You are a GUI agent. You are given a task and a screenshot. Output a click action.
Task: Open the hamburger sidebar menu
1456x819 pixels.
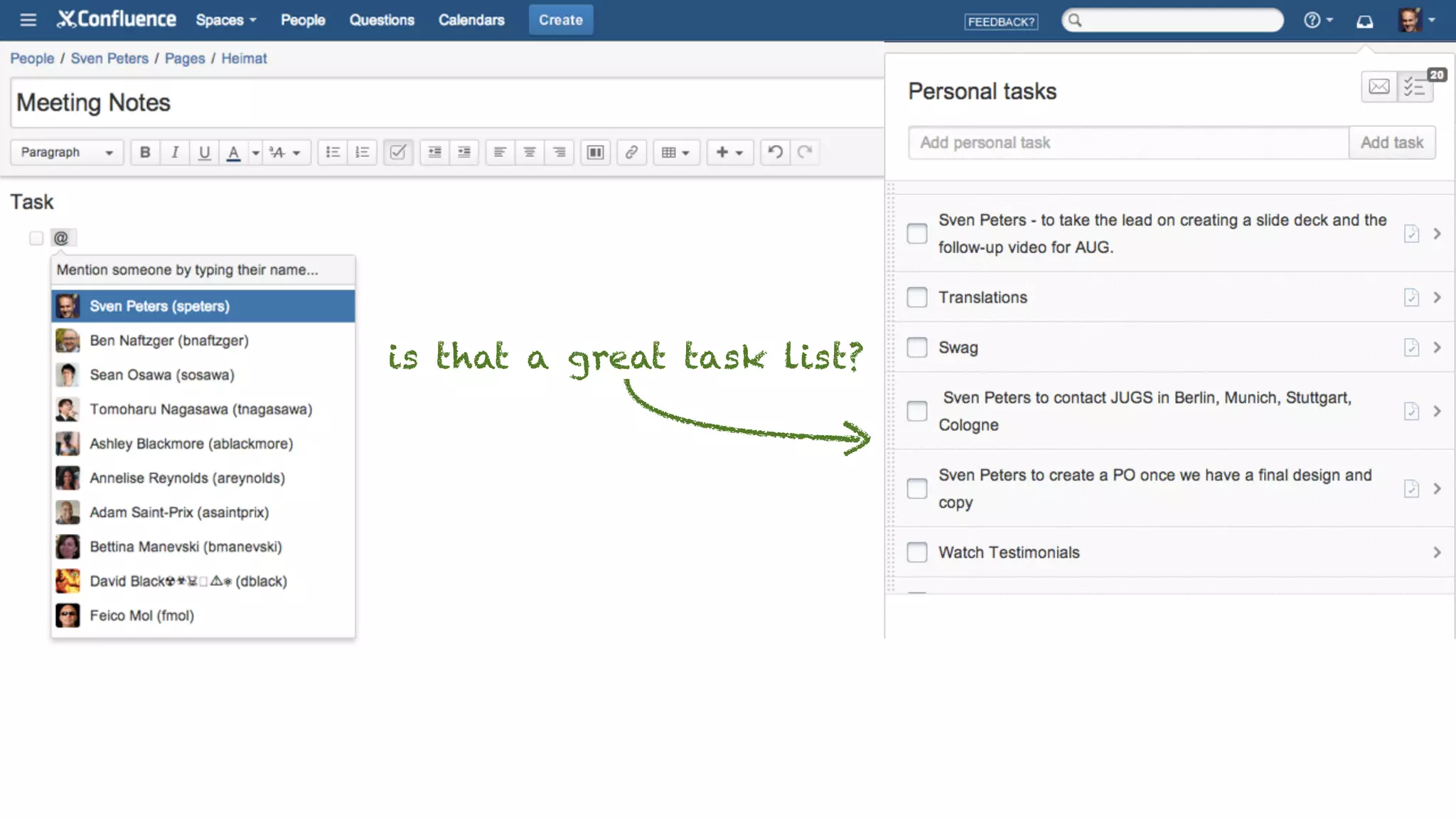tap(28, 20)
